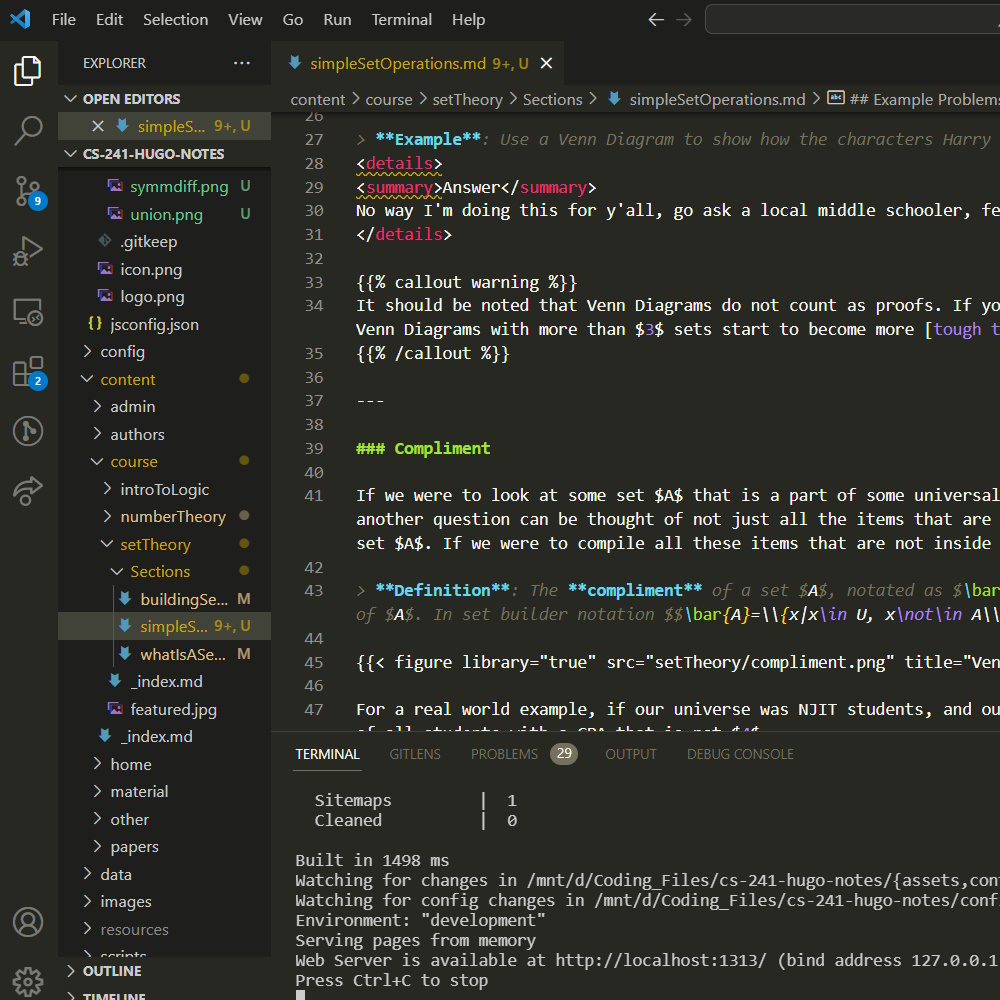Open Extensions view showing 2 updates
1000x1000 pixels.
(x=28, y=371)
